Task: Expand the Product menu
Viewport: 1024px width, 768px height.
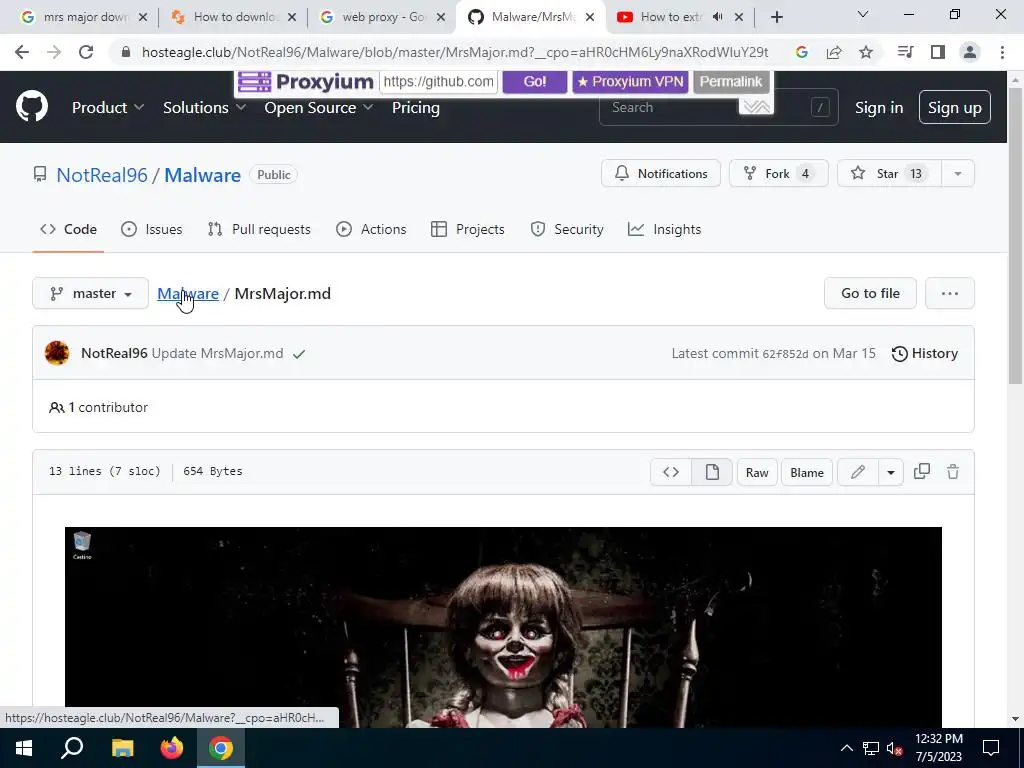Action: tap(108, 108)
